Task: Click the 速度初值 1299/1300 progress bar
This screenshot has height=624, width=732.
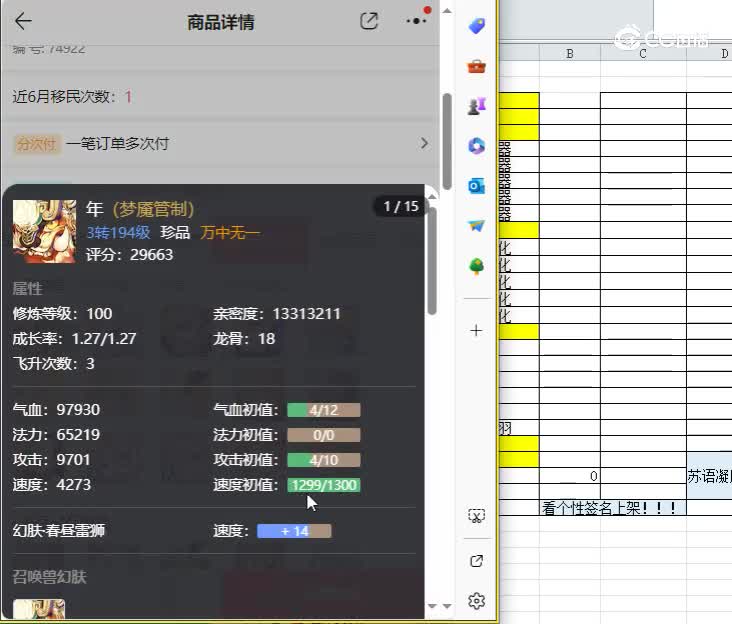Action: click(x=323, y=485)
